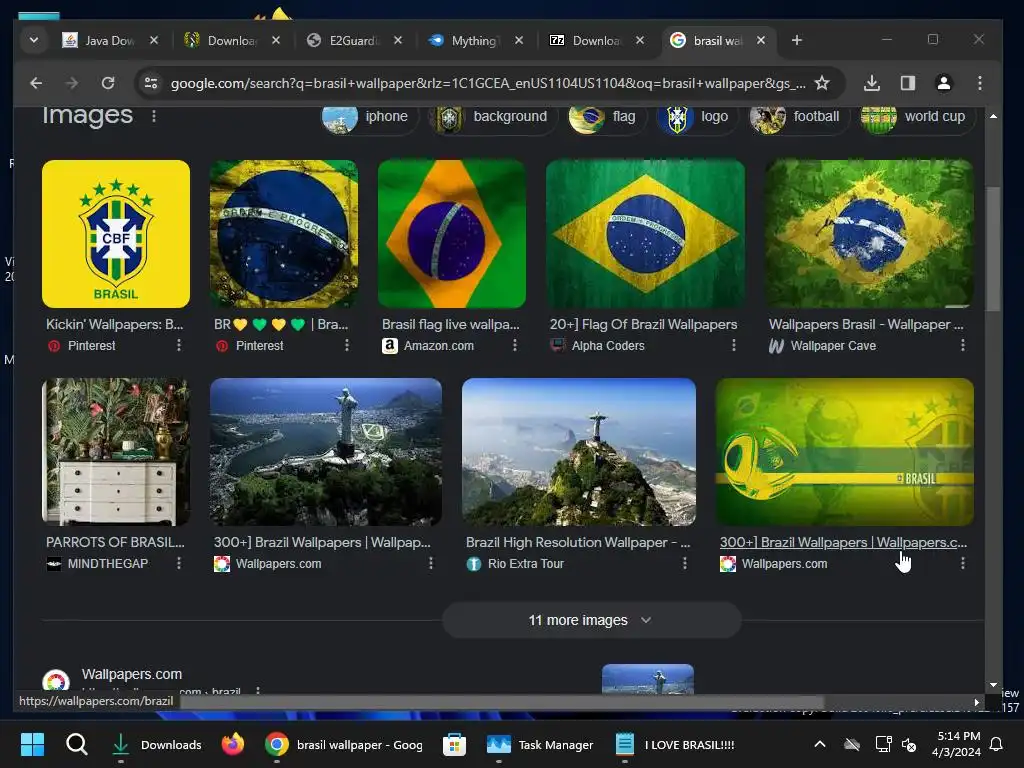Go forward one page in Chrome
This screenshot has height=768, width=1024.
(72, 83)
